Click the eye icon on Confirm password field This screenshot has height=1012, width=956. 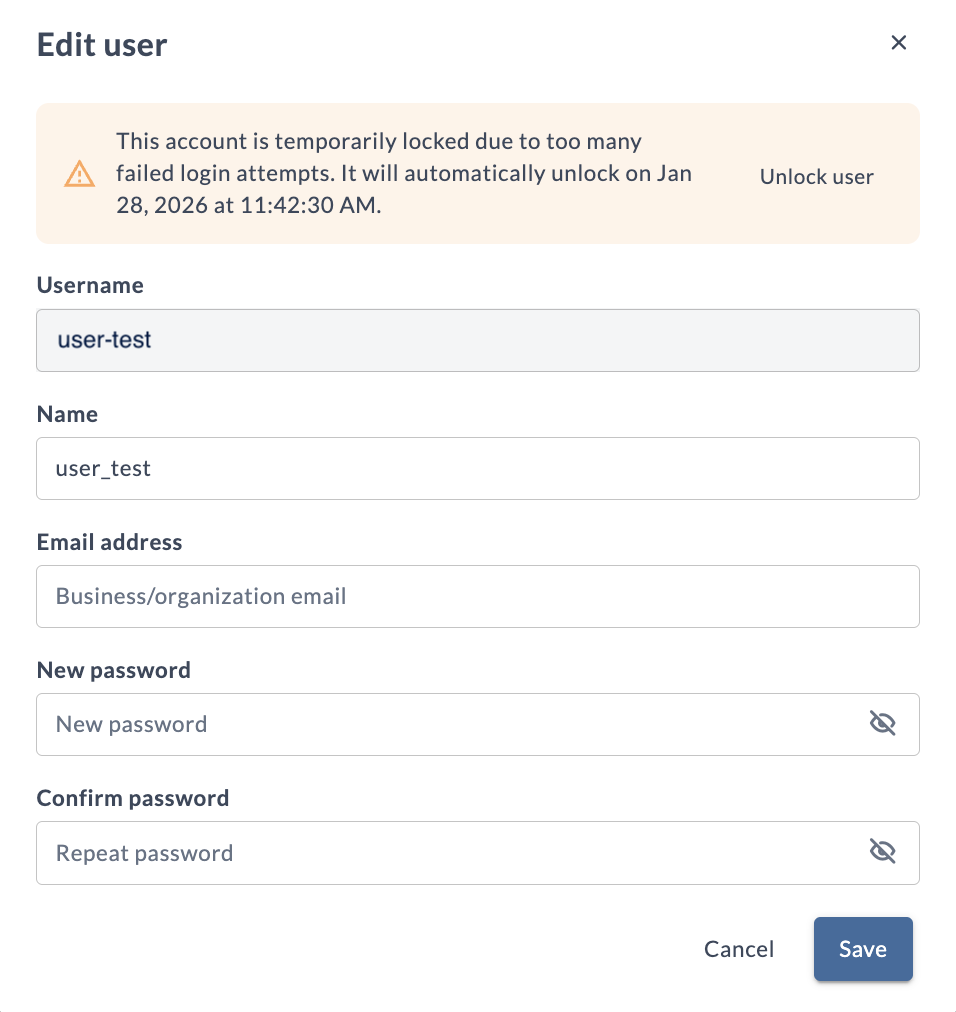tap(883, 851)
